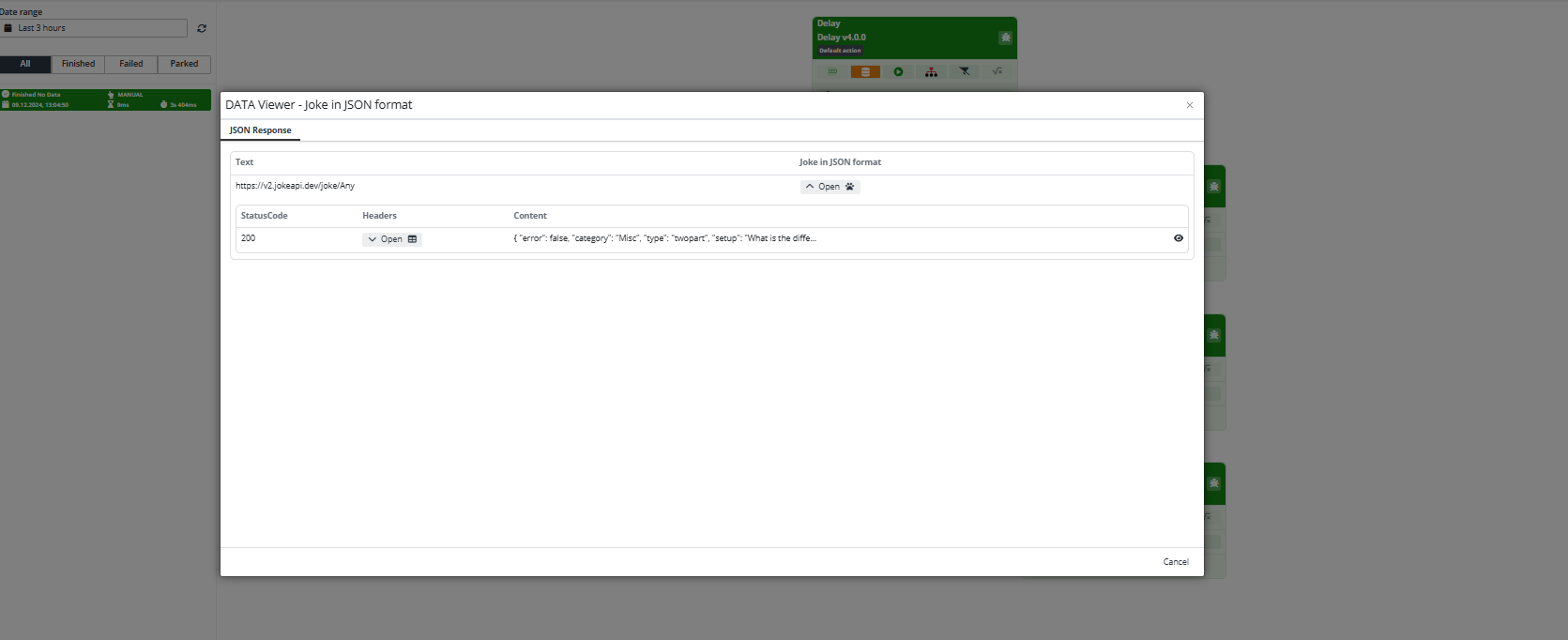
Task: Click the refresh icon beside date range
Action: pyautogui.click(x=202, y=28)
